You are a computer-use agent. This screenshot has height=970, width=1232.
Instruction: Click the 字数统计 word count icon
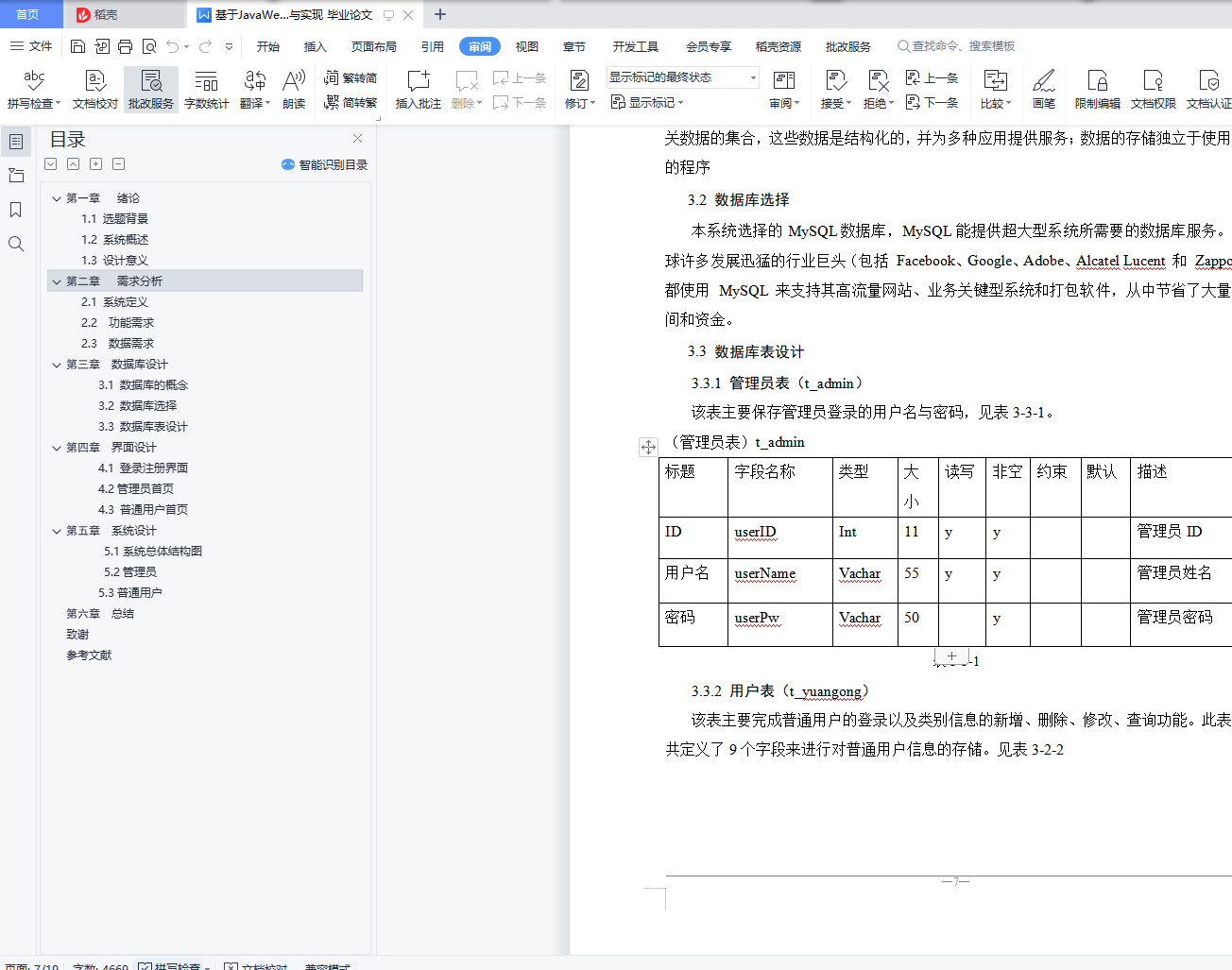pyautogui.click(x=207, y=90)
